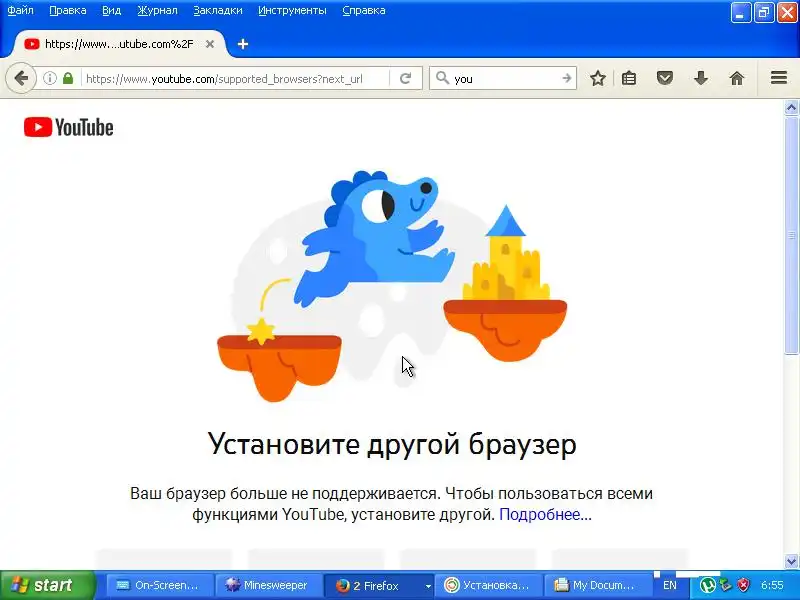The image size is (800, 600).
Task: Expand the Firefox taskbar group dropdown arrow
Action: coord(428,586)
